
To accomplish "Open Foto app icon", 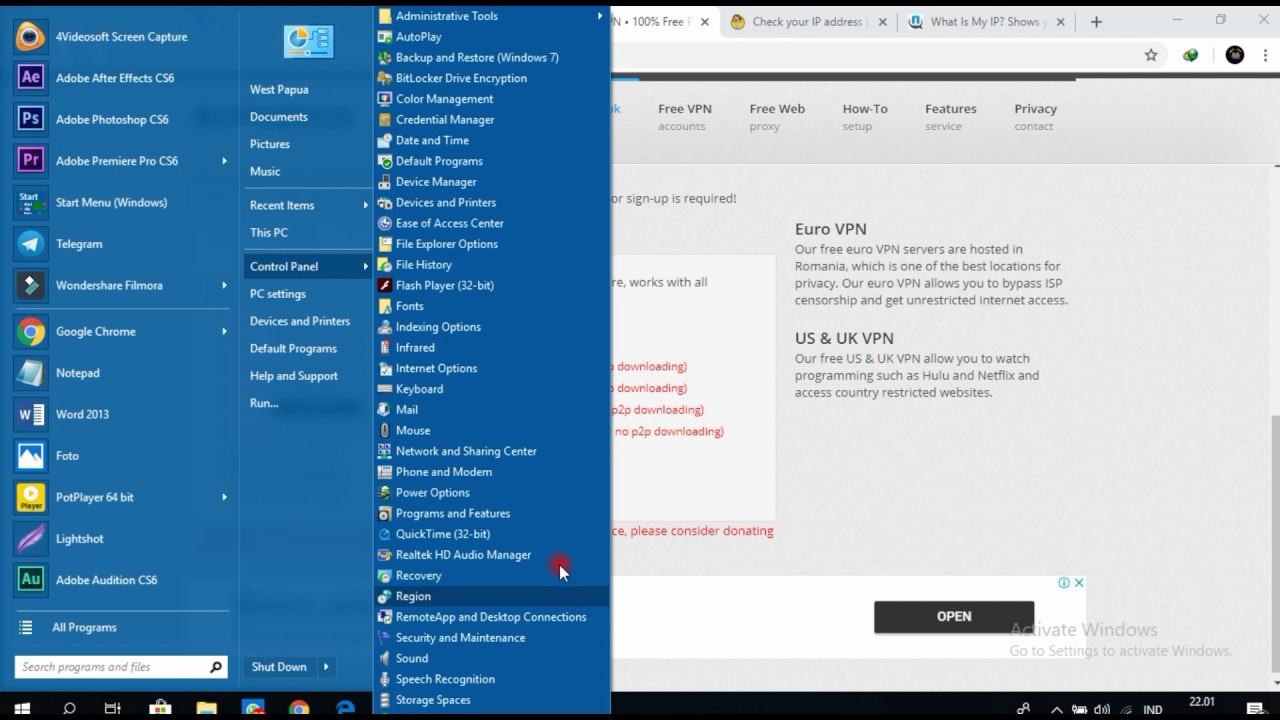I will 30,456.
